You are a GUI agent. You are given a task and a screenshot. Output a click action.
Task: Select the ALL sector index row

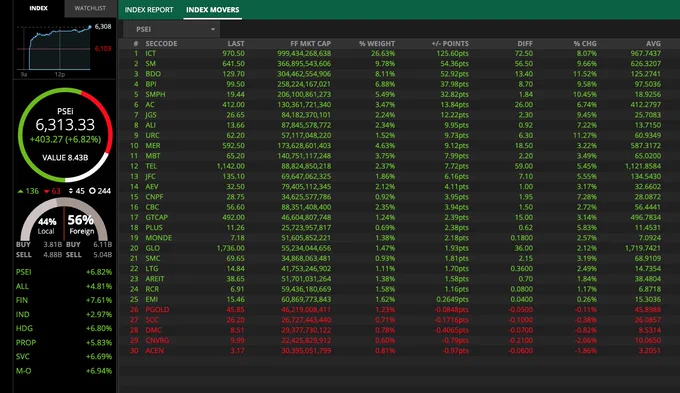pos(64,286)
